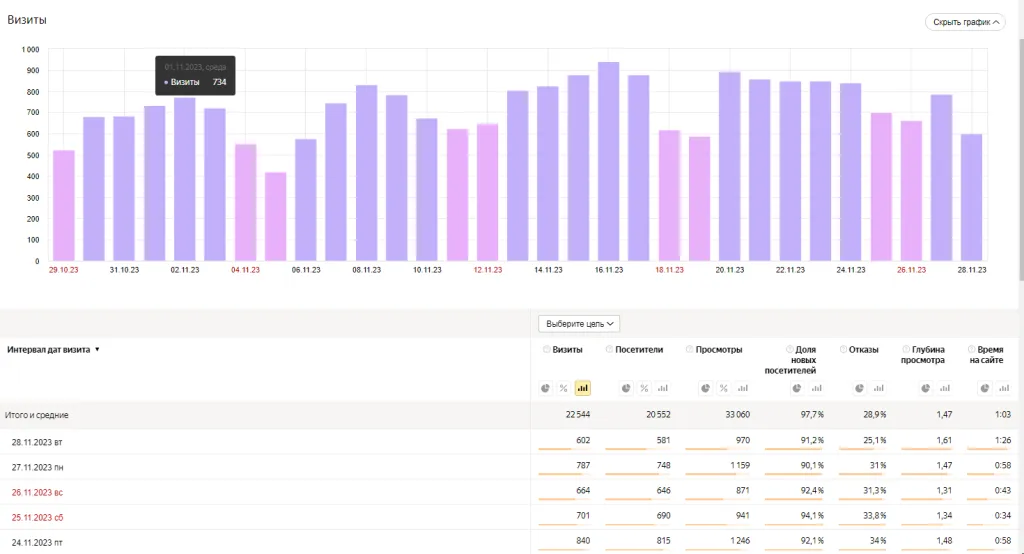Open the Выберите цель dropdown
Viewport: 1024px width, 554px height.
[x=579, y=323]
